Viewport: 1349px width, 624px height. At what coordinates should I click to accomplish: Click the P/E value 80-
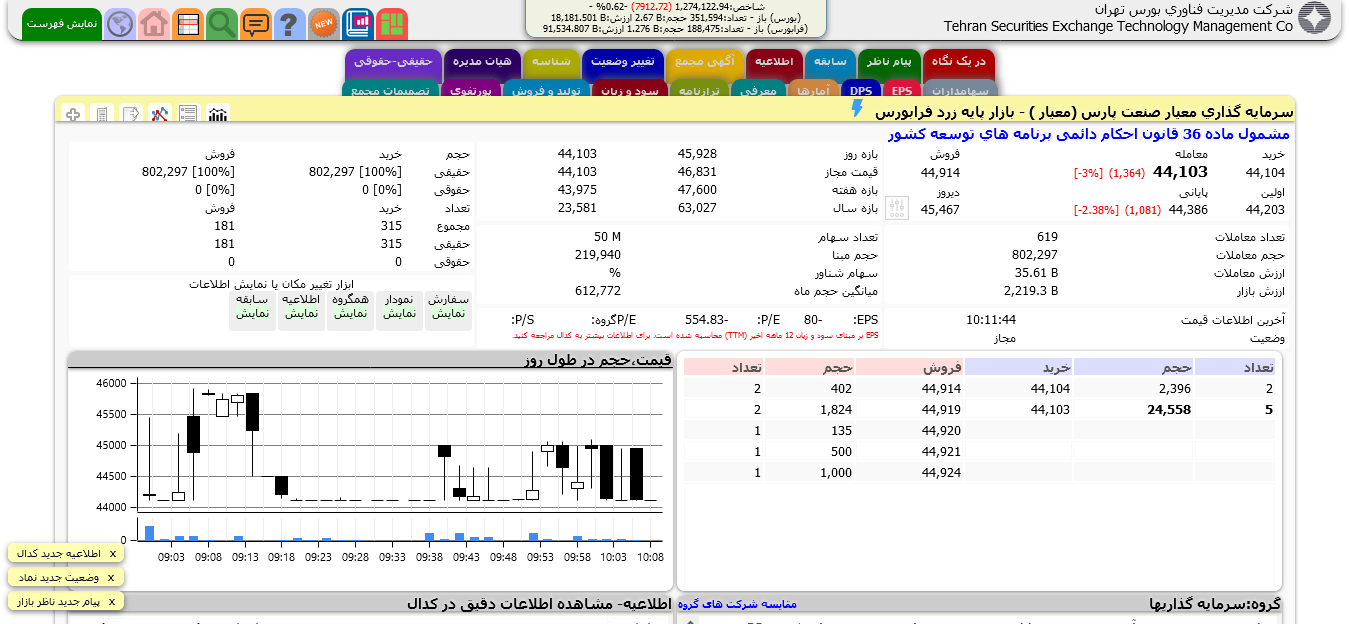point(812,320)
